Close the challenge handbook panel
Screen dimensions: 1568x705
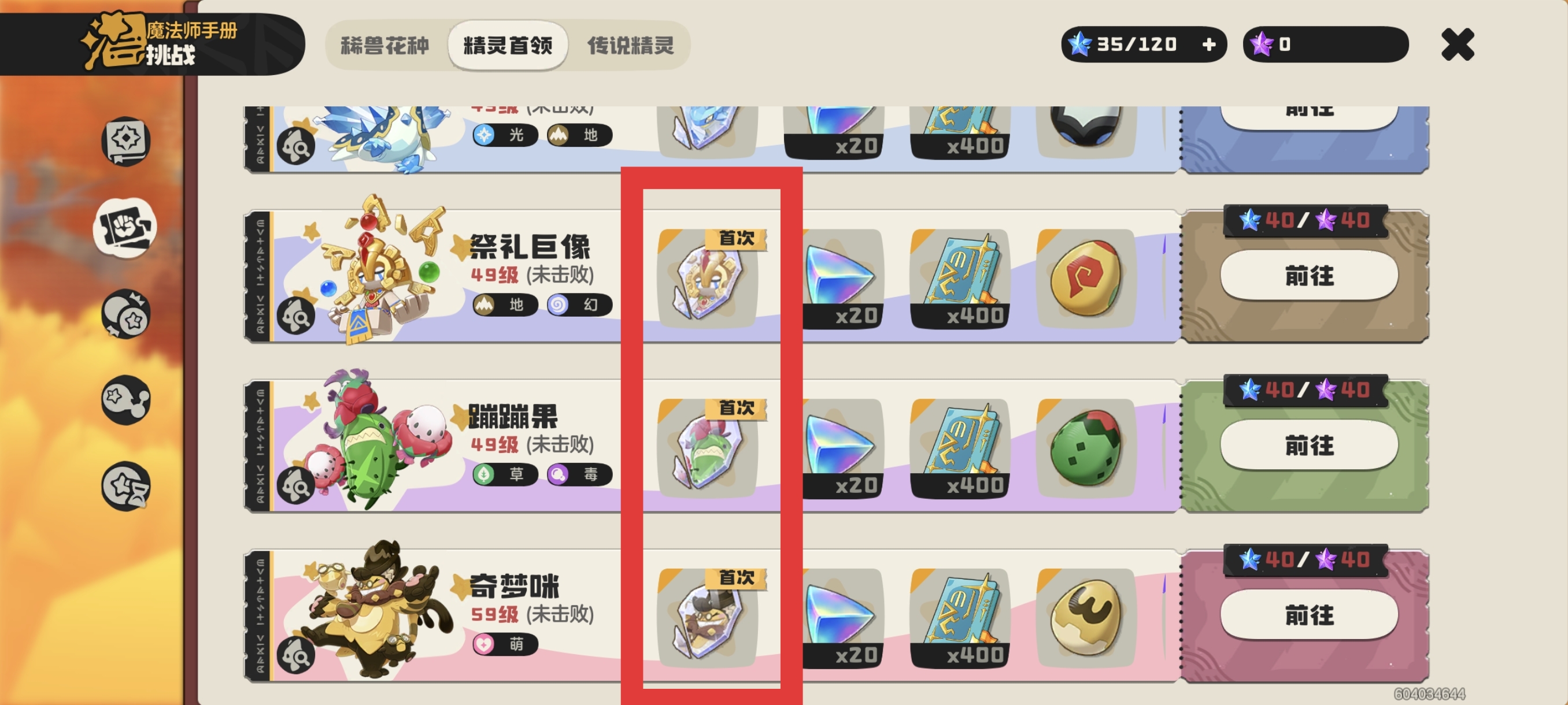1457,44
